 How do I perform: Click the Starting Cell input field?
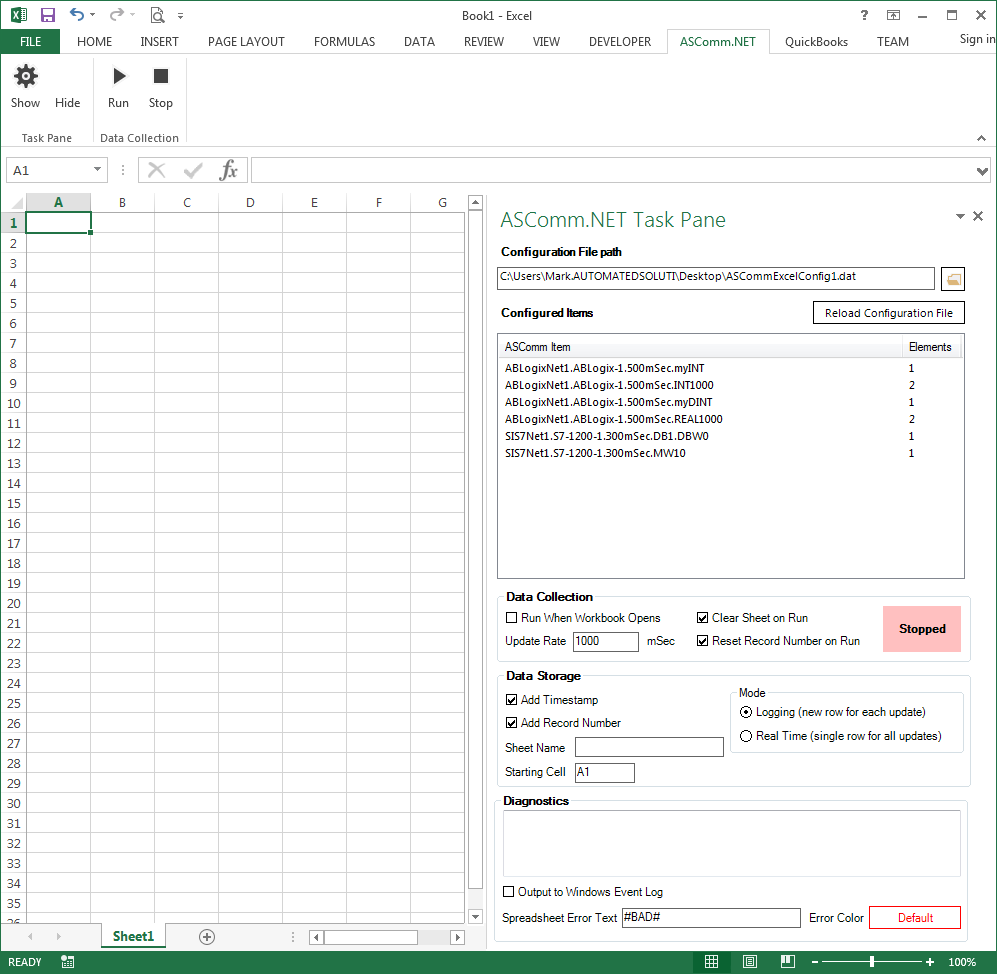coord(605,772)
